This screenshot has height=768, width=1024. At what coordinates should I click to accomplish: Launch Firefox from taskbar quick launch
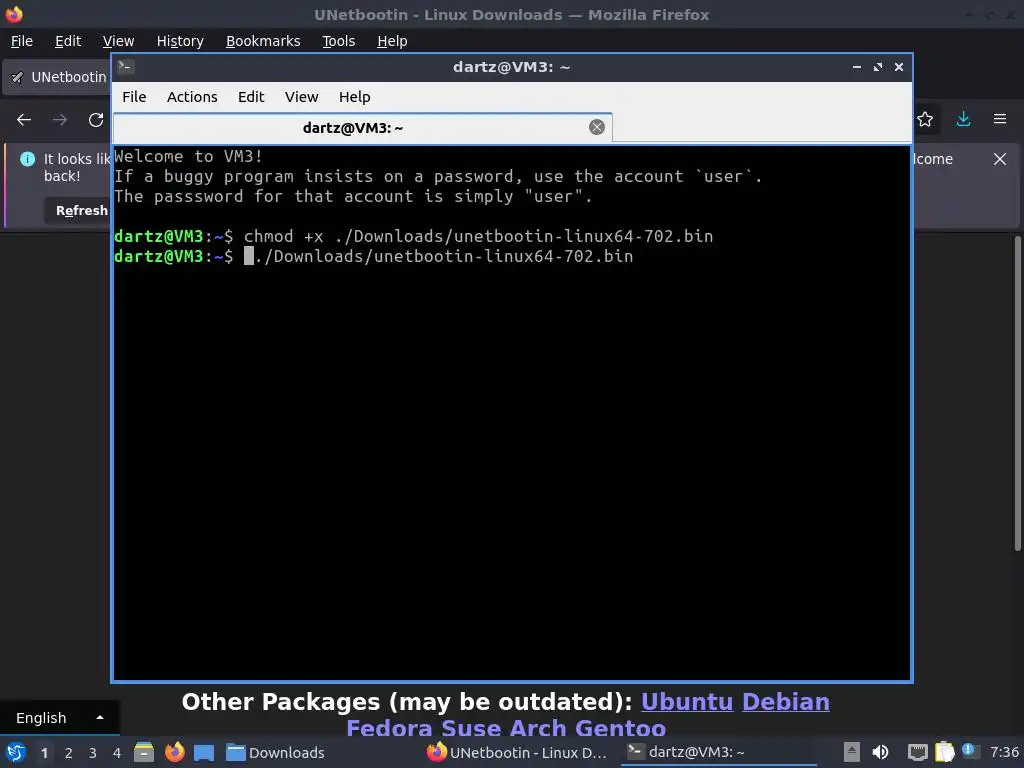[x=174, y=752]
